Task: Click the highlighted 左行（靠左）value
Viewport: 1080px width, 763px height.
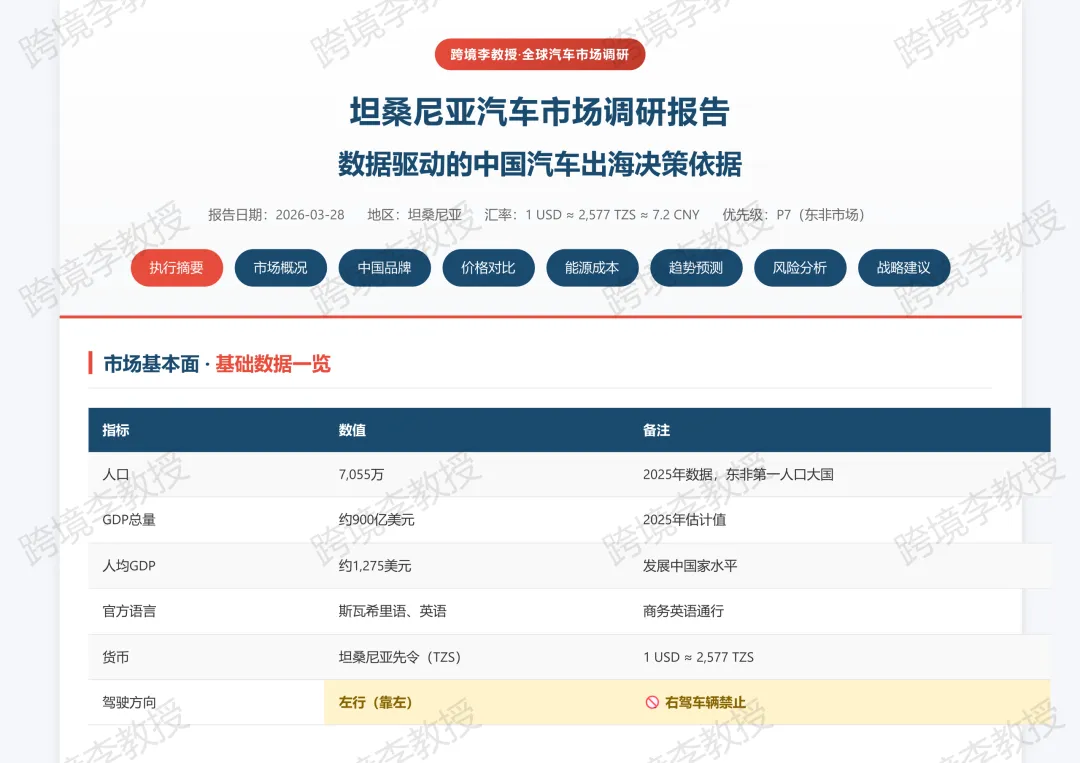Action: (x=375, y=702)
